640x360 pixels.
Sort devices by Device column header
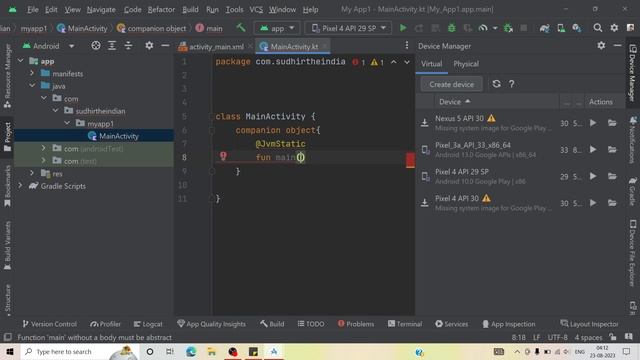pyautogui.click(x=454, y=102)
